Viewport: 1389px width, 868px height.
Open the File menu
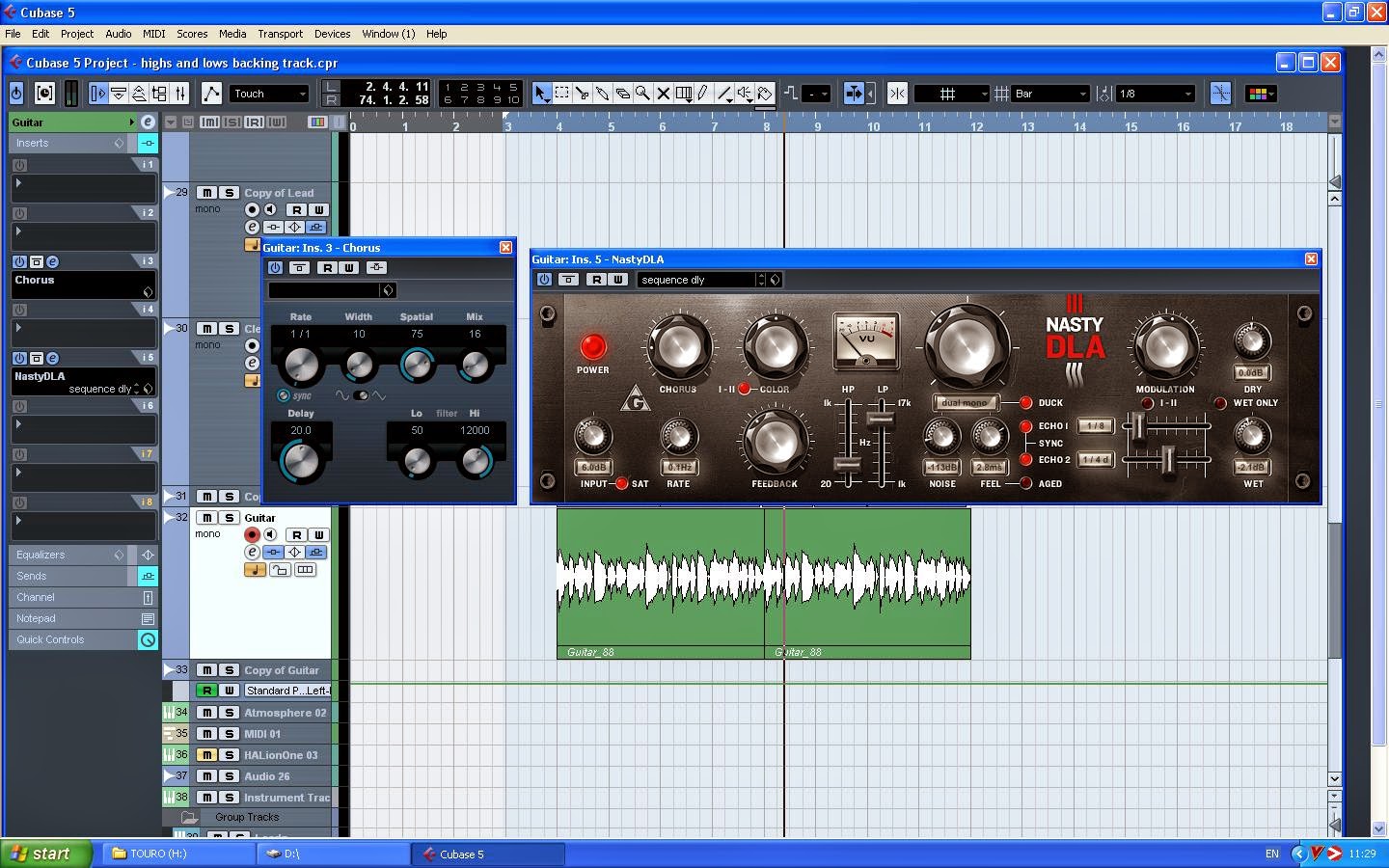tap(13, 34)
